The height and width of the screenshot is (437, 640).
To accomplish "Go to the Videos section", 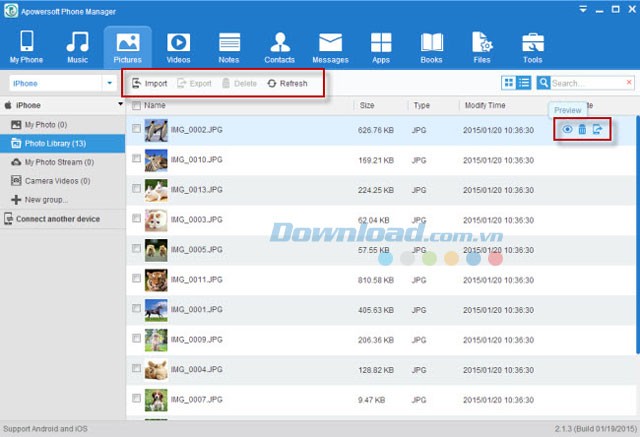I will pyautogui.click(x=178, y=47).
